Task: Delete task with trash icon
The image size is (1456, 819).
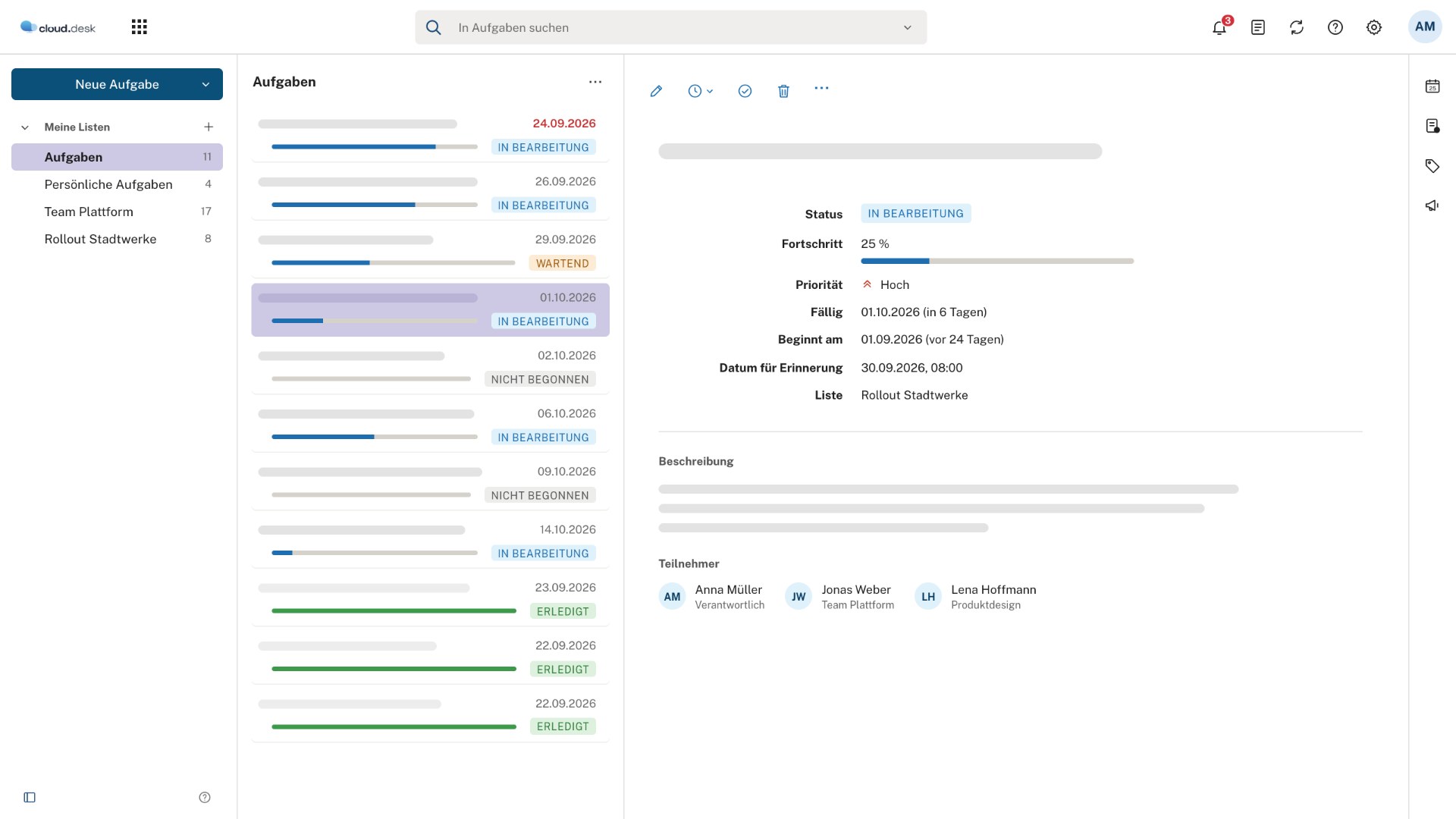Action: click(783, 91)
